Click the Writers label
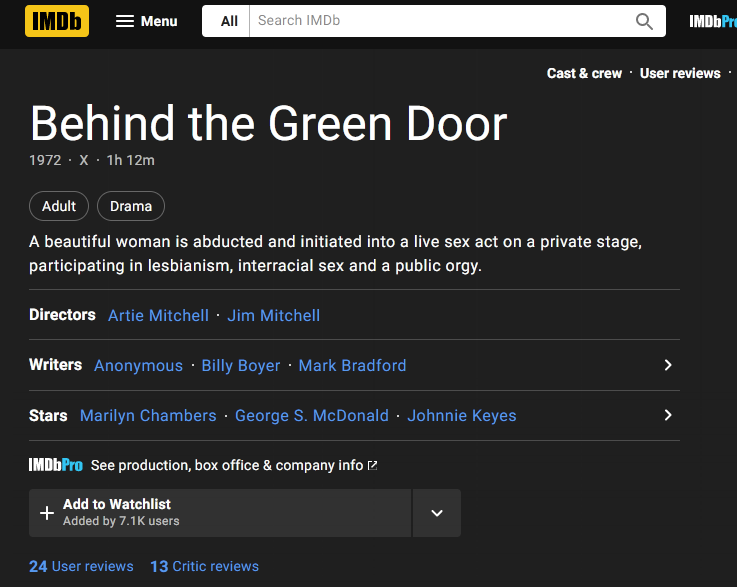 point(55,365)
